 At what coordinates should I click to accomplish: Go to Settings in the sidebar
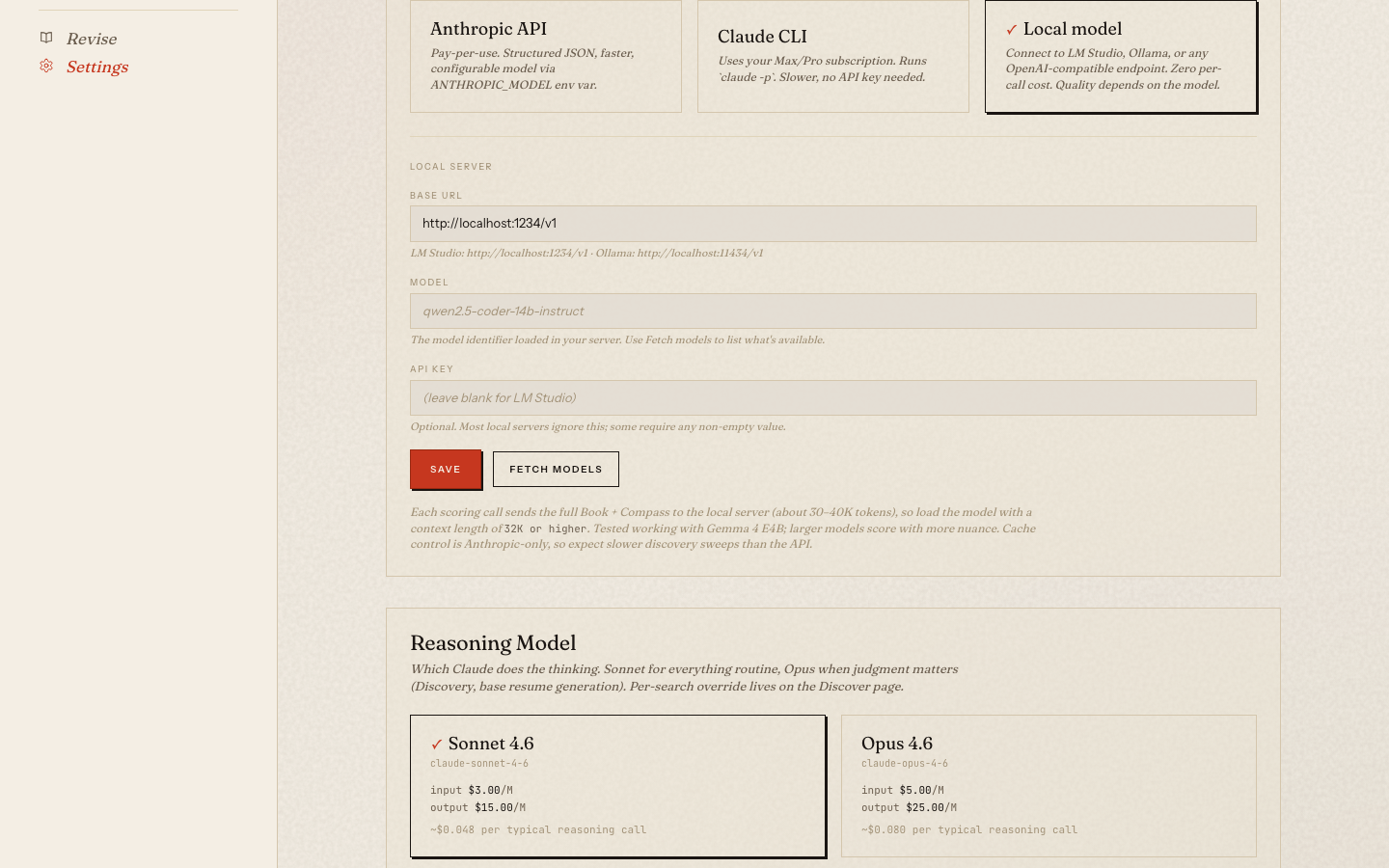97,67
